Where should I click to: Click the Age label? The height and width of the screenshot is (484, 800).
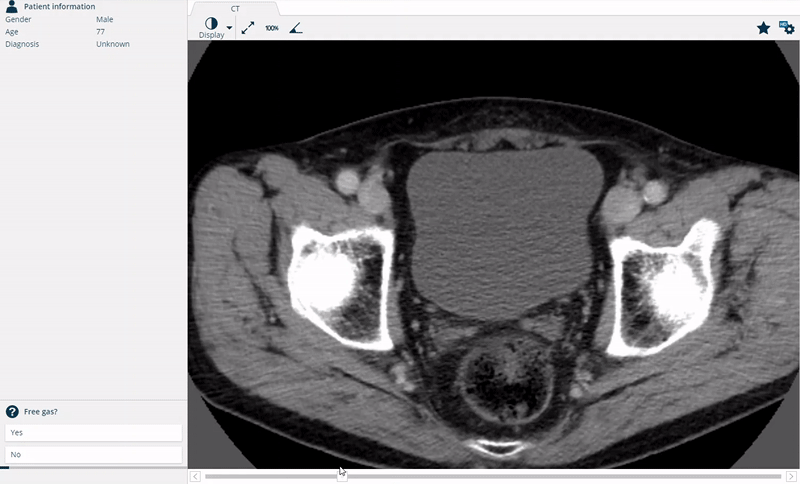(x=12, y=32)
